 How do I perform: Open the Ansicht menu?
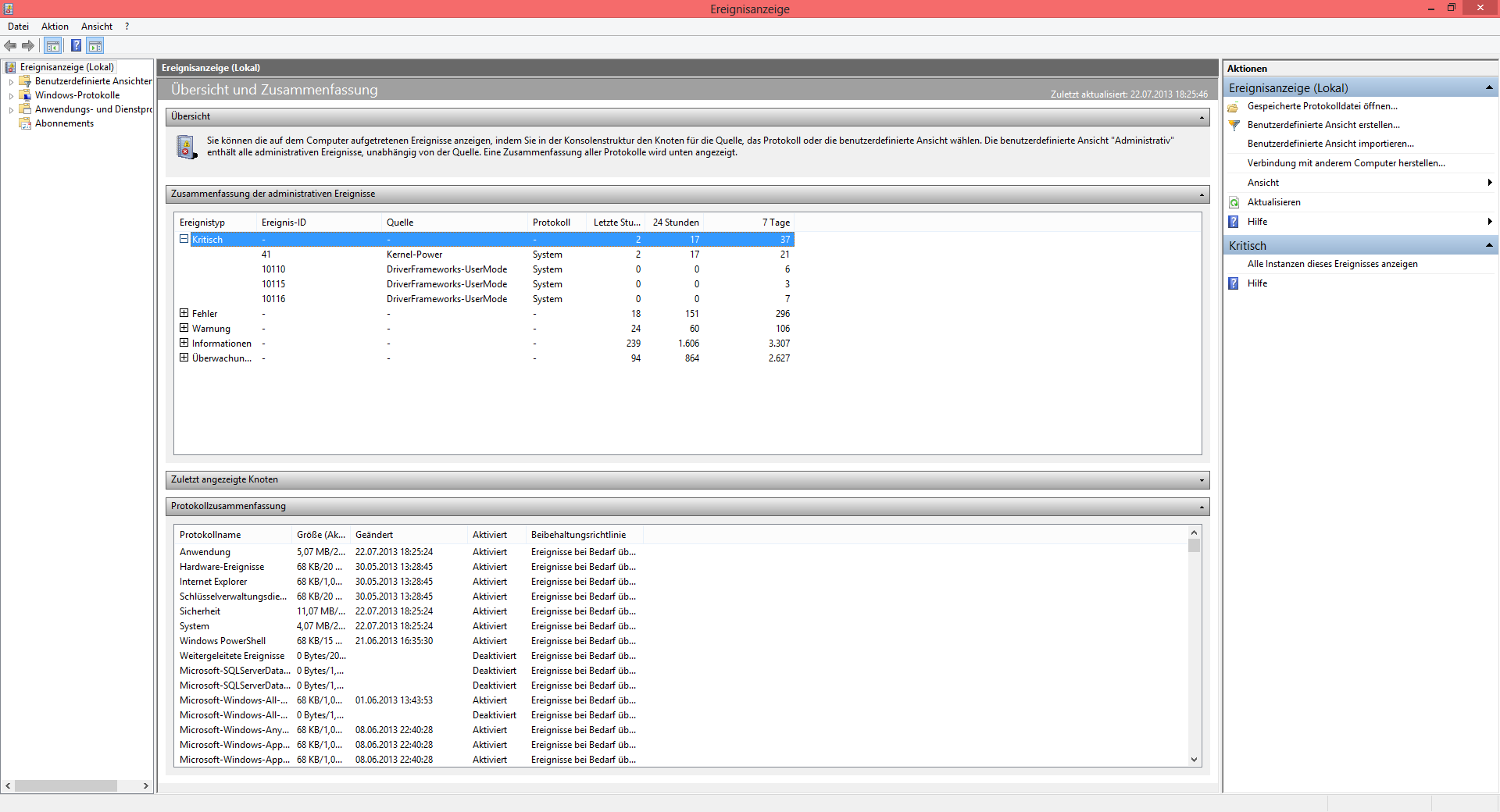[97, 27]
